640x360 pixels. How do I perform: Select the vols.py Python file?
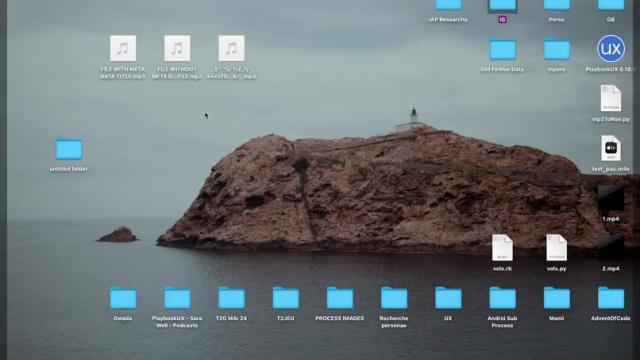point(556,248)
